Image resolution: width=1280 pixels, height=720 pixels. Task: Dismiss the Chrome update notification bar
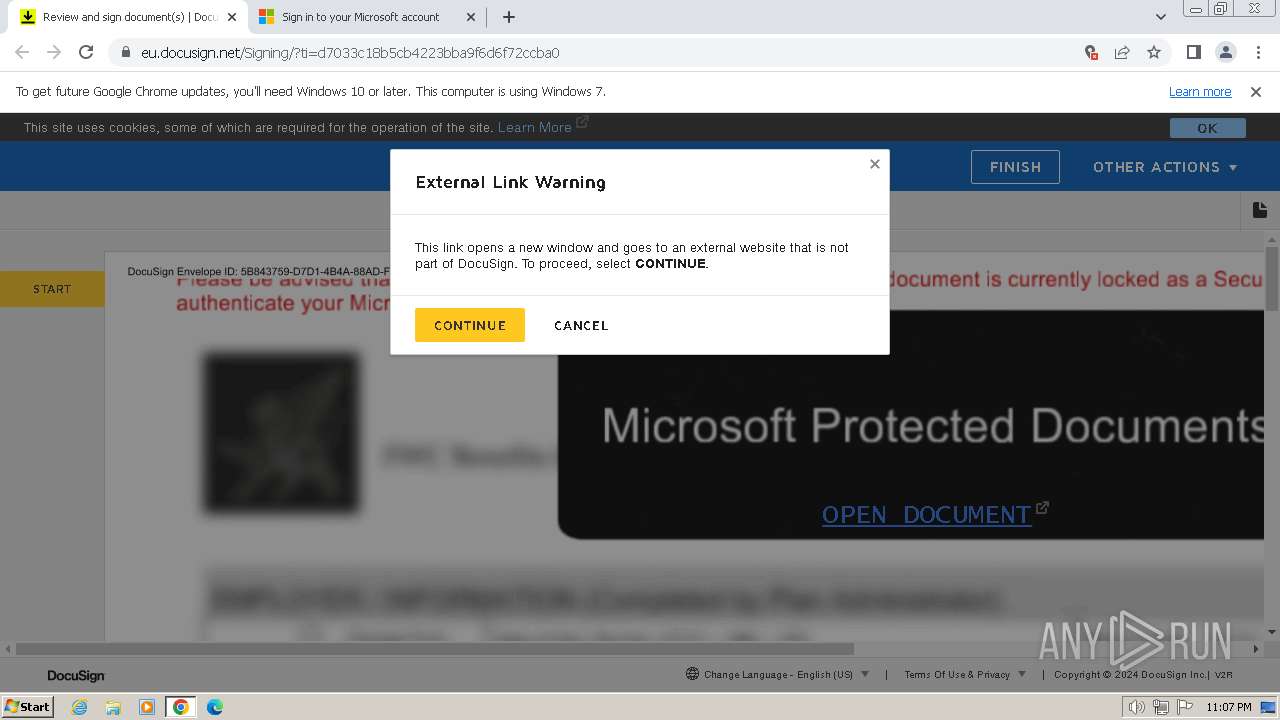(x=1256, y=91)
